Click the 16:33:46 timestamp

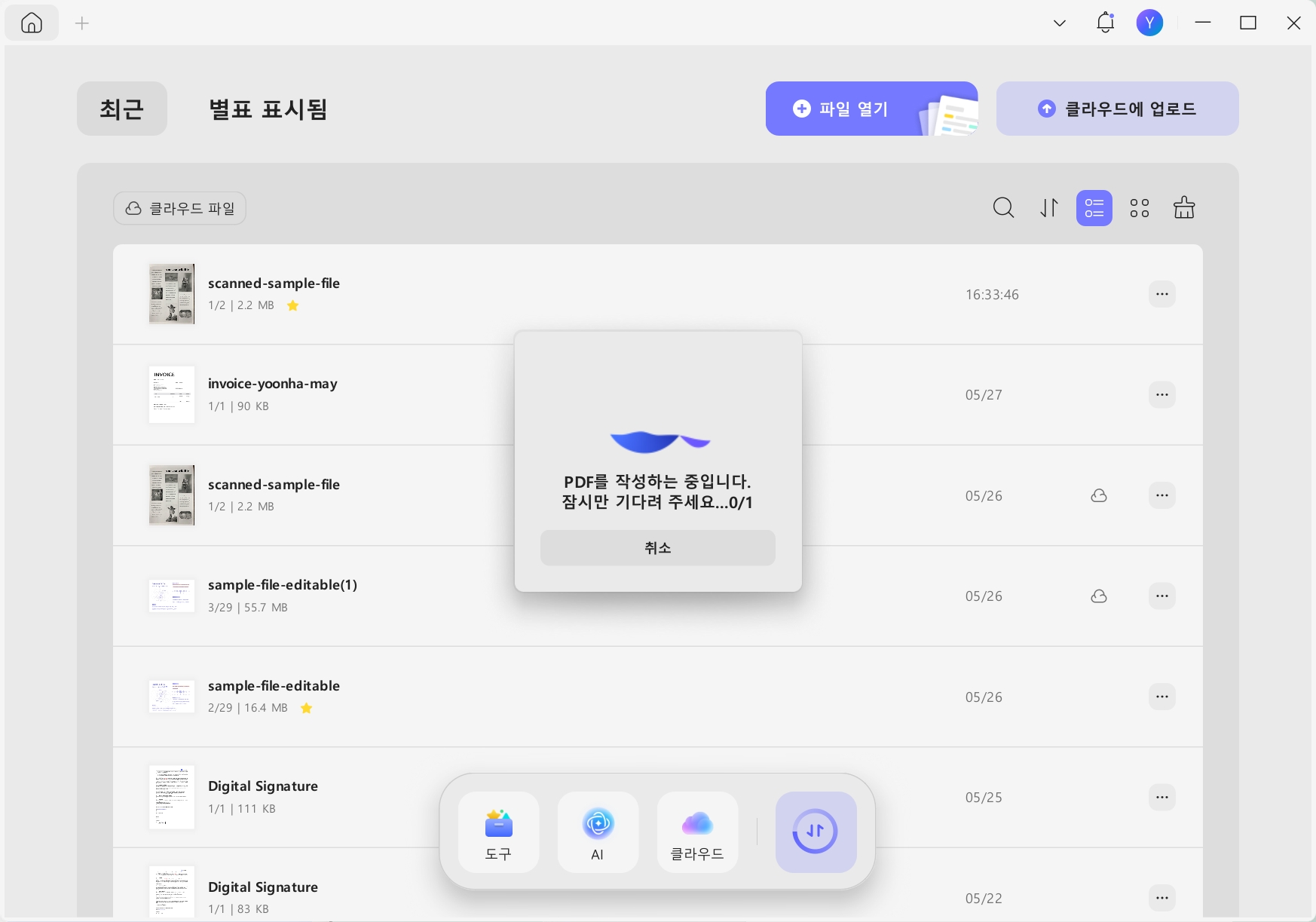point(992,295)
